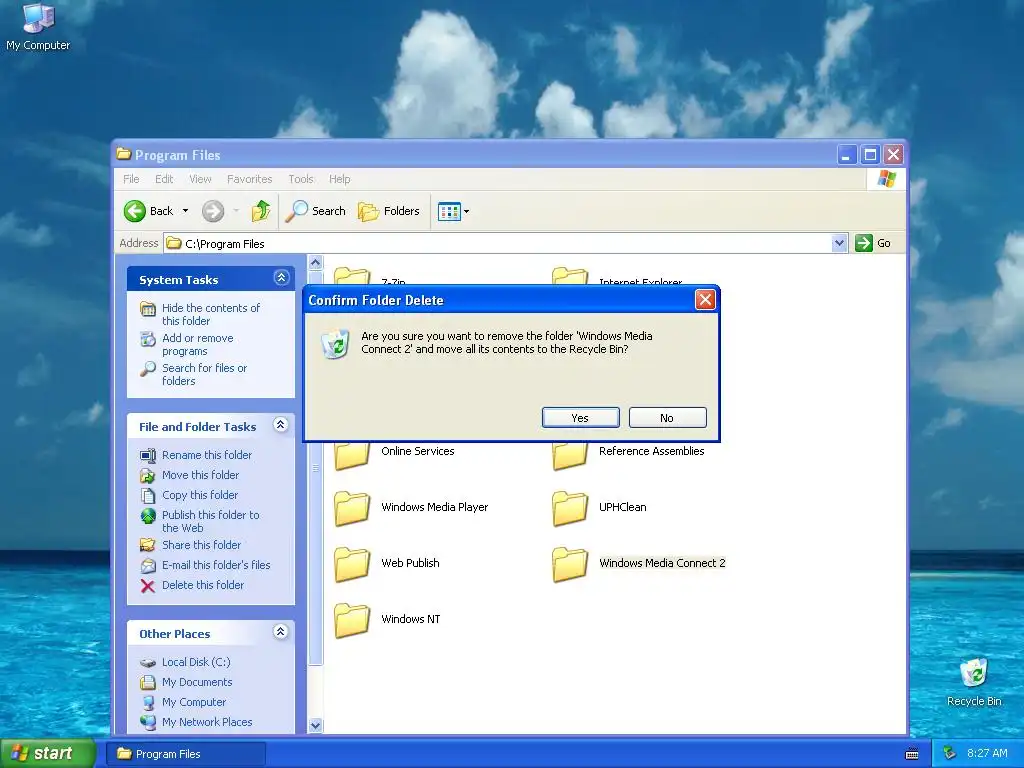
Task: Collapse the System Tasks panel
Action: point(281,278)
